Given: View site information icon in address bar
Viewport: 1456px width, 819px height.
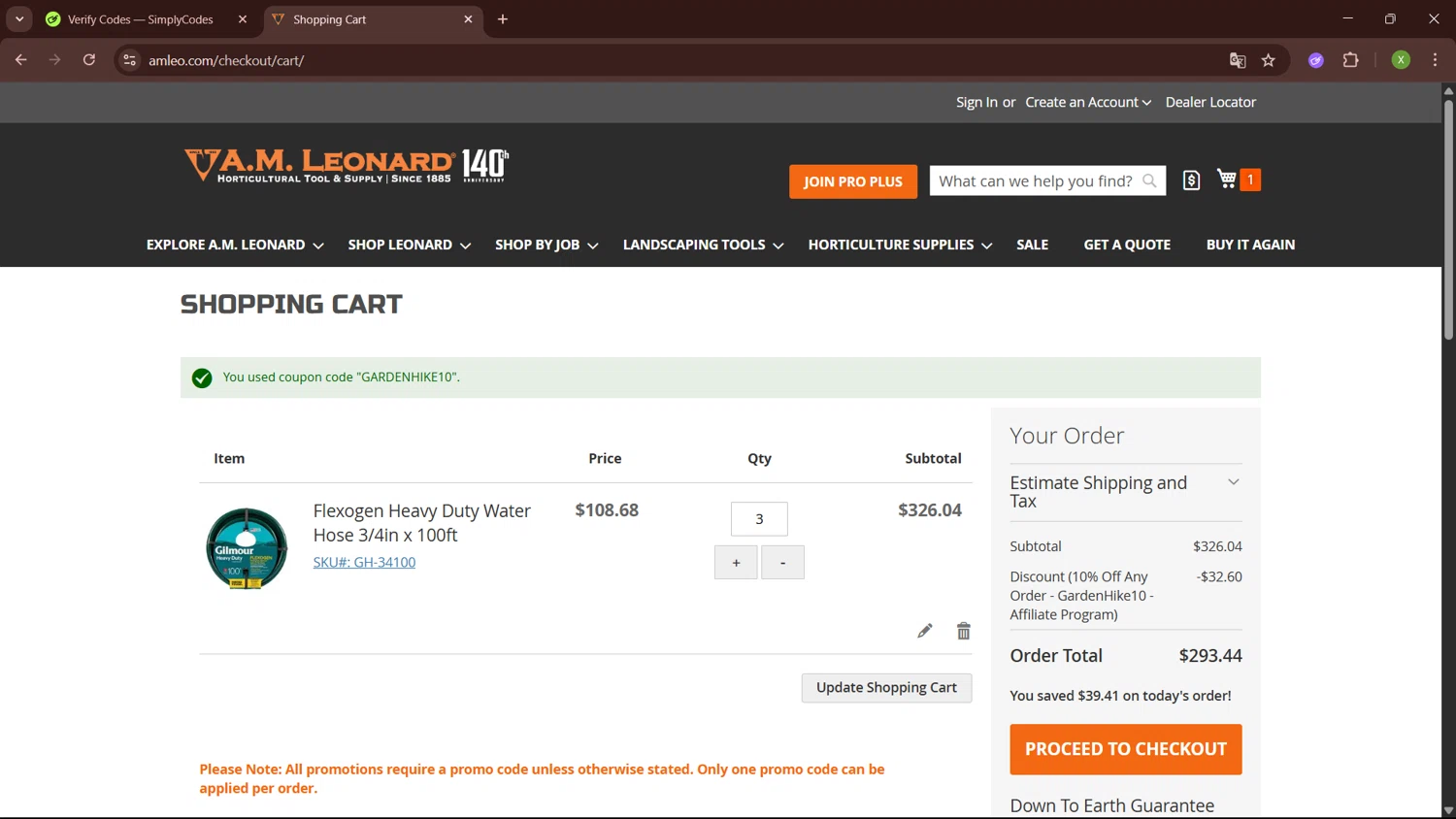Looking at the screenshot, I should click(x=129, y=60).
